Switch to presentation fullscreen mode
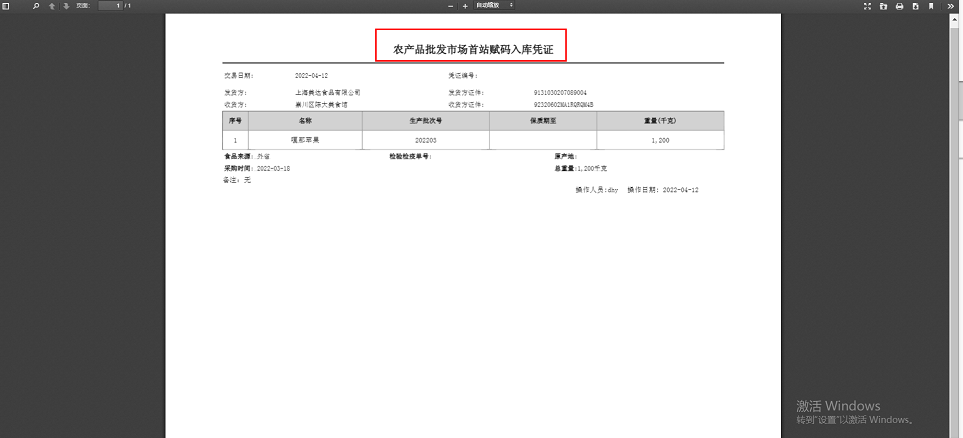This screenshot has height=438, width=963. point(867,6)
